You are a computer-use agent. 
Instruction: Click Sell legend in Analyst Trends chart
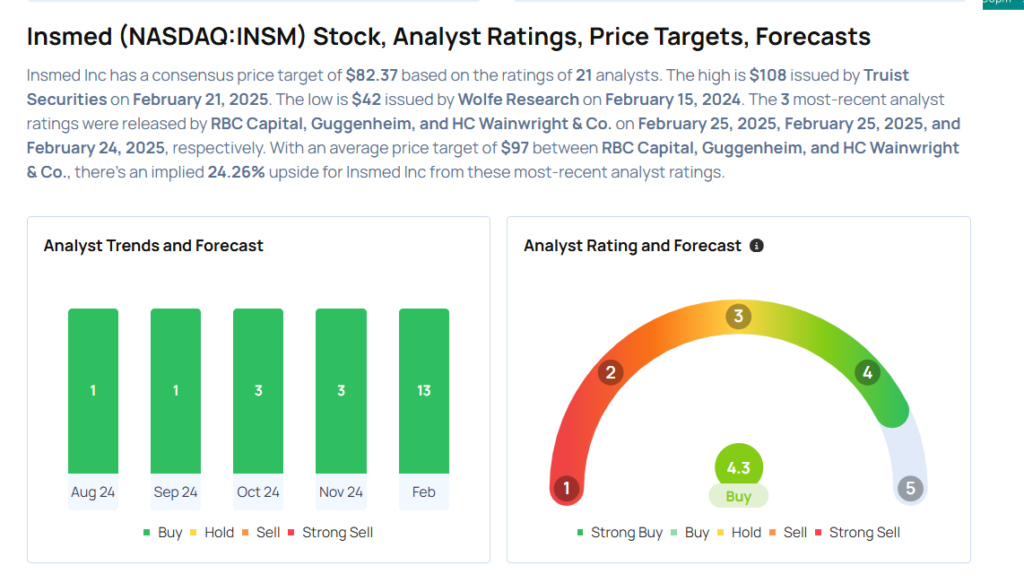click(260, 533)
